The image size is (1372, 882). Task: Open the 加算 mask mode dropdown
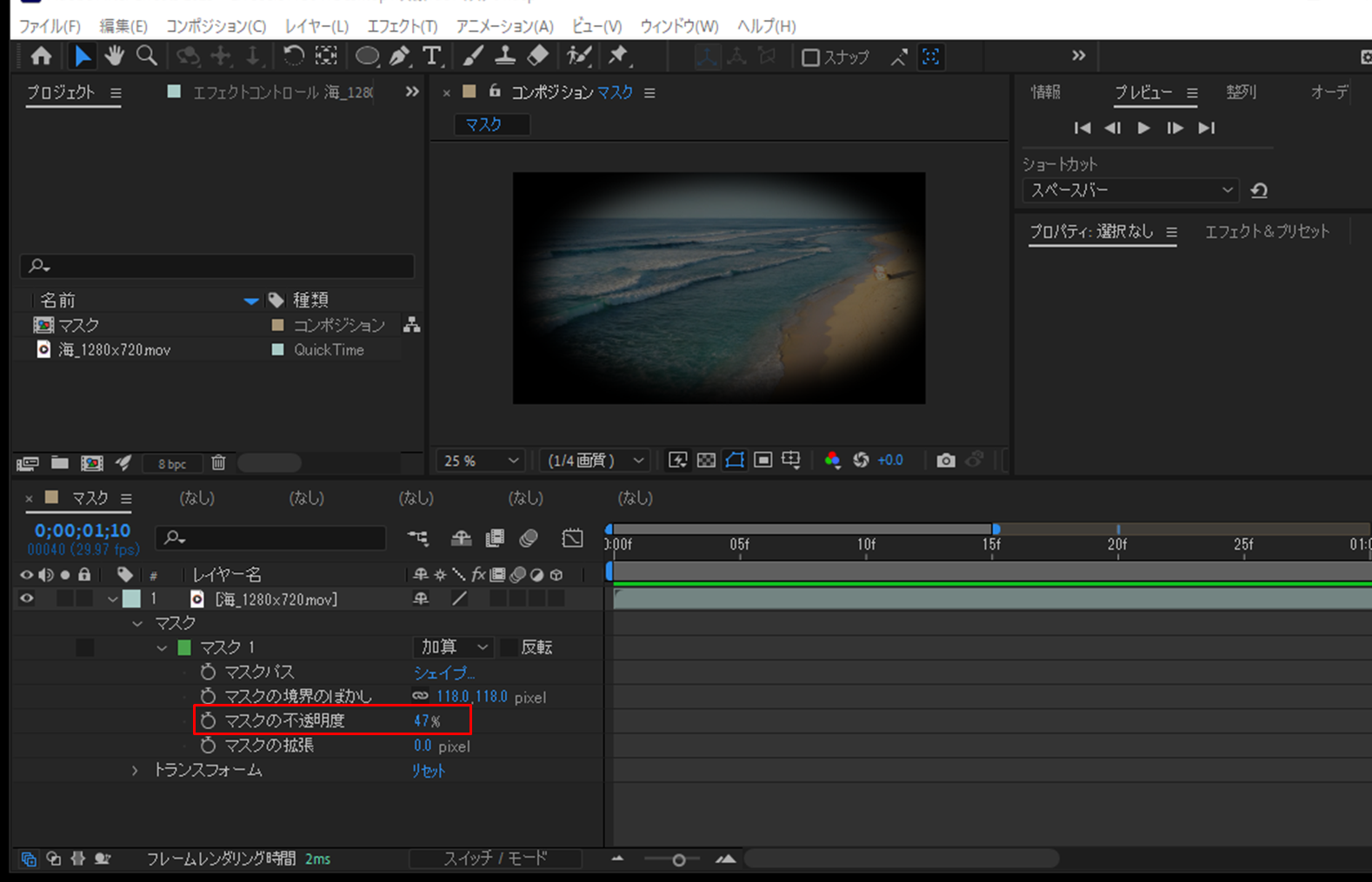[x=453, y=647]
